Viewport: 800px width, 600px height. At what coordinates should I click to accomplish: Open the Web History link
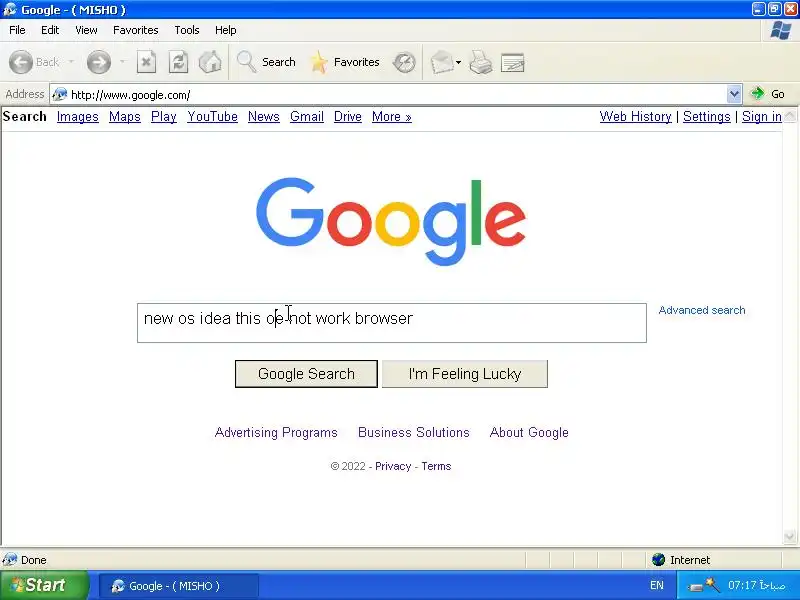coord(635,117)
